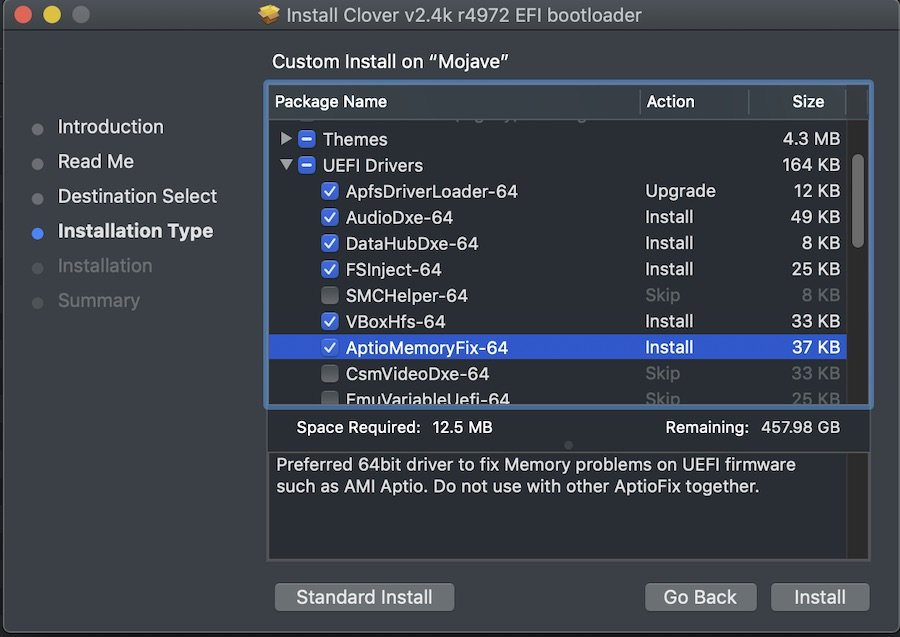Click the Standard Install button
The width and height of the screenshot is (900, 637).
coord(364,597)
